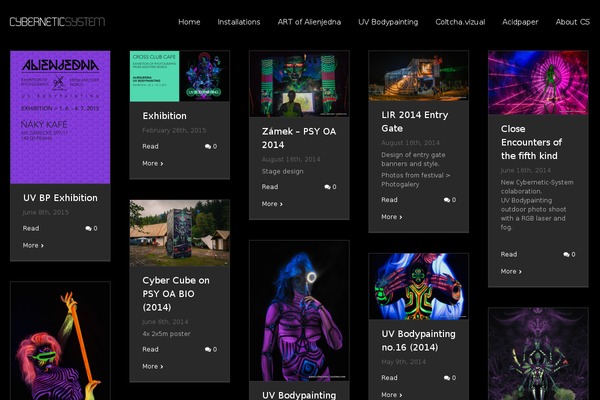
Task: Open the UV BP Exhibition post title
Action: (60, 198)
